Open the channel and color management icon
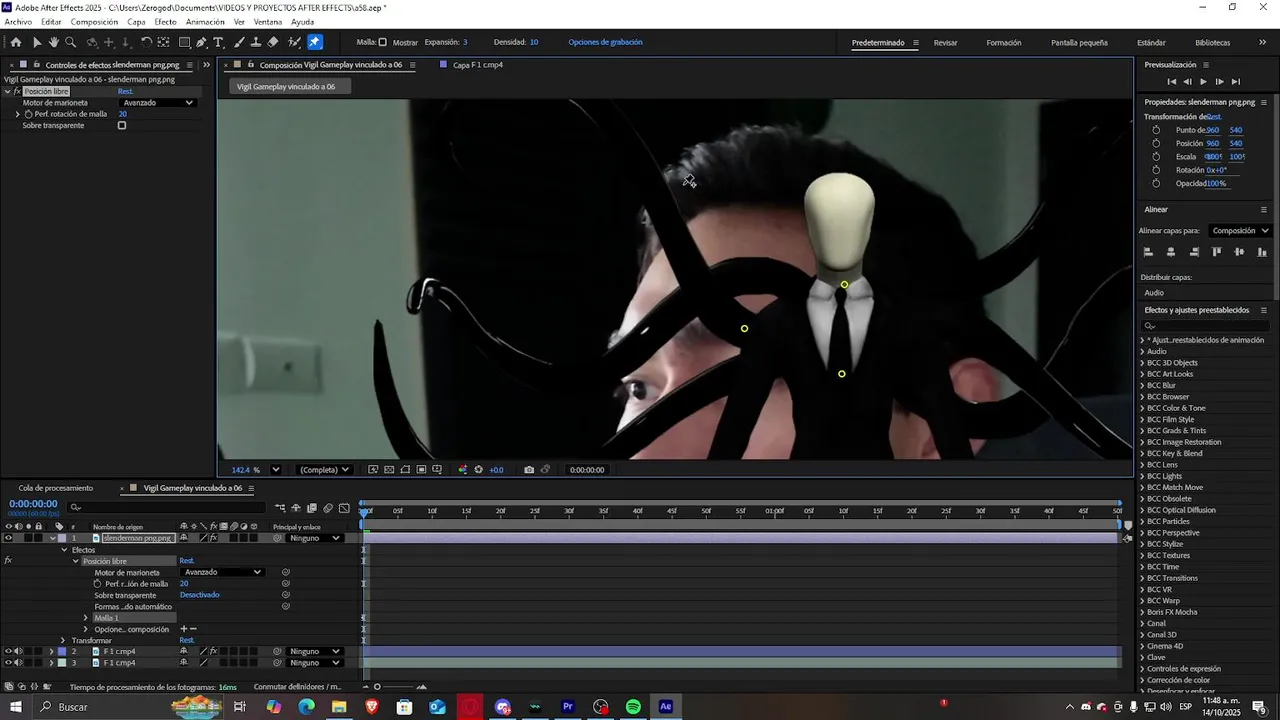 click(462, 470)
